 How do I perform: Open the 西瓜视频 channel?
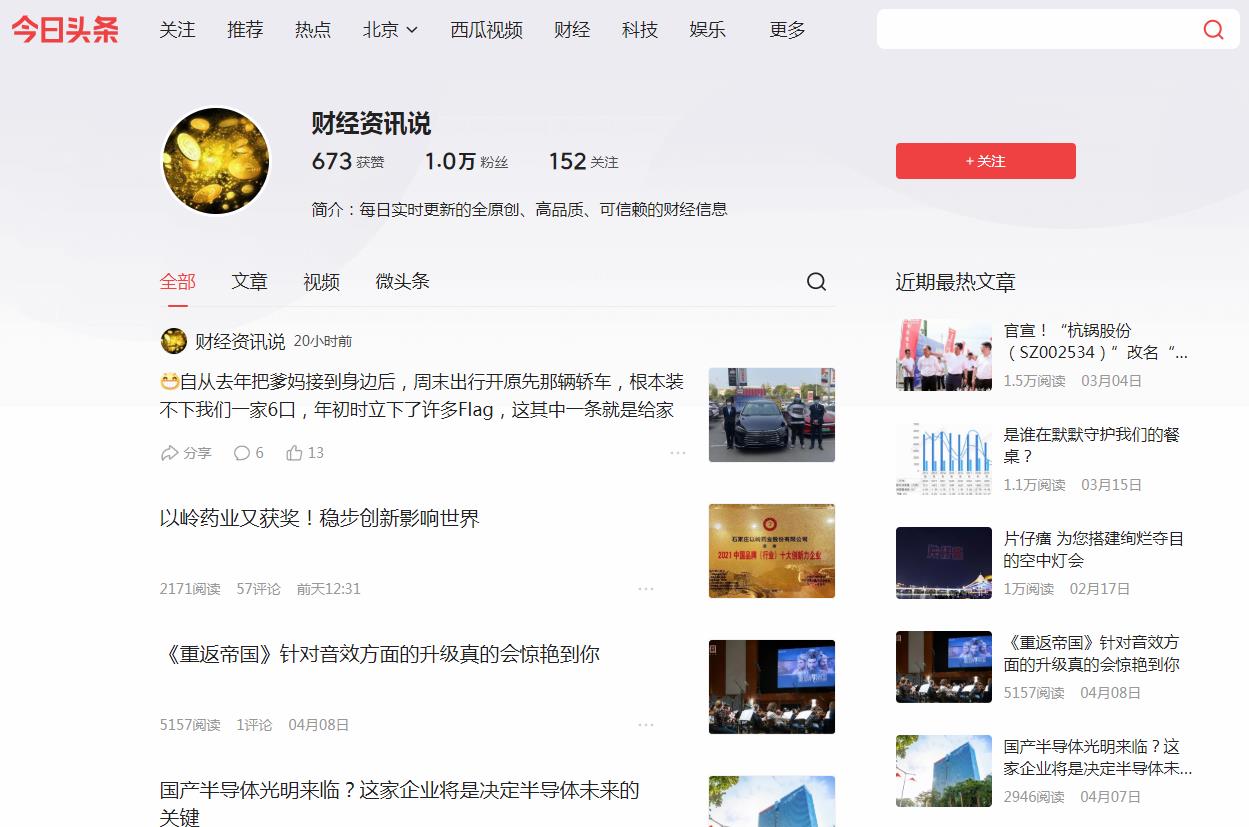click(x=486, y=30)
